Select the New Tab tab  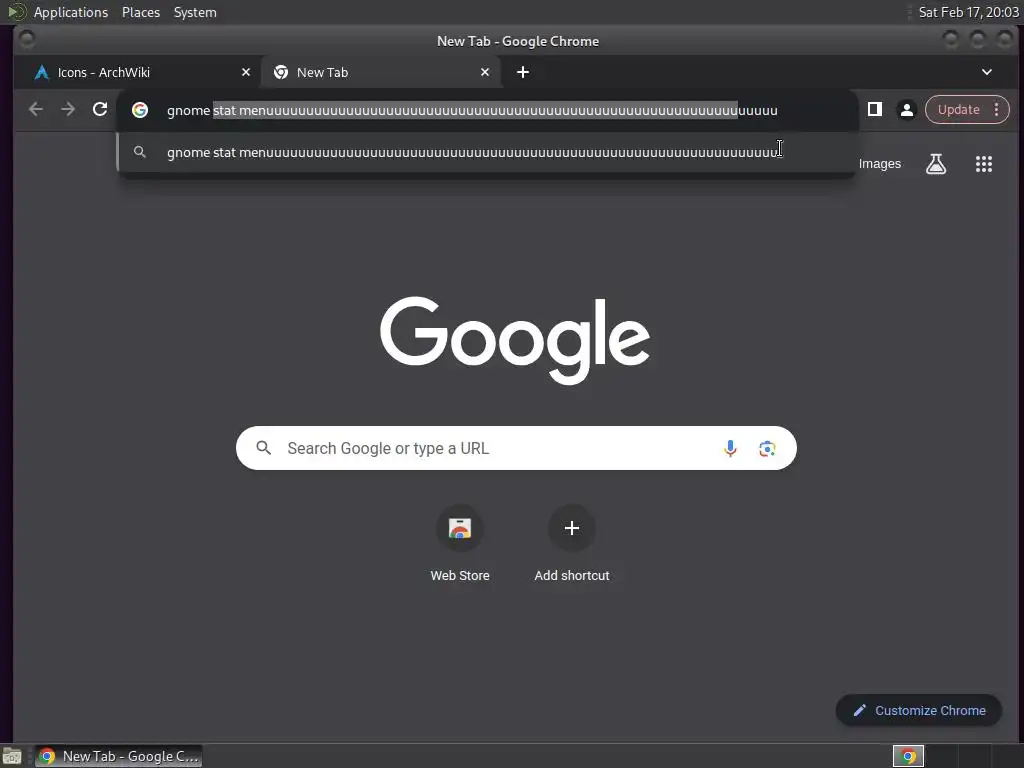tap(381, 72)
